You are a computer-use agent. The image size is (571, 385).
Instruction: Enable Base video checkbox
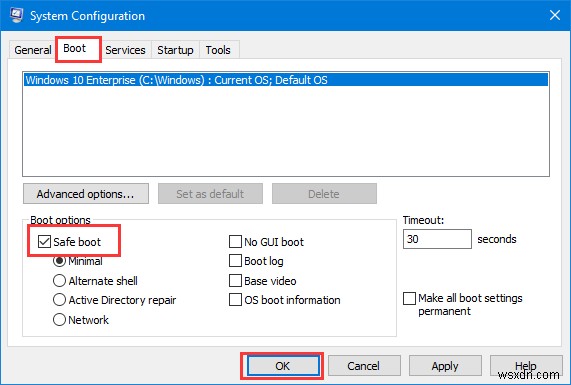(x=235, y=280)
